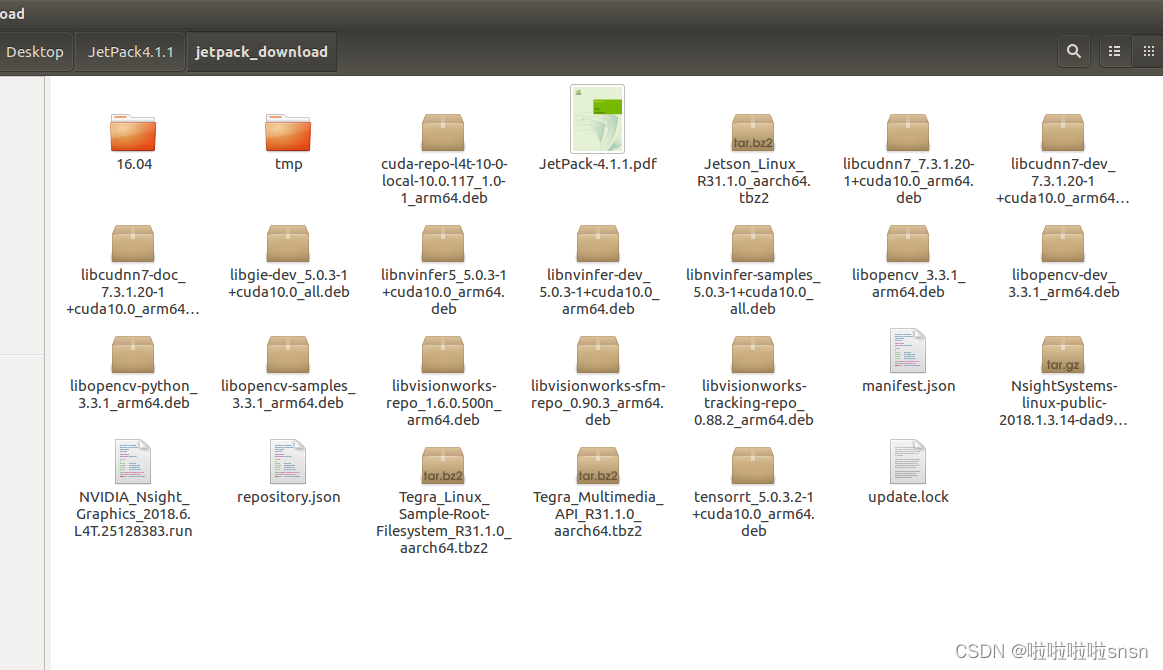This screenshot has height=670, width=1163.
Task: Select the libnvinfer5_5.0.3-1 package icon
Action: pos(443,244)
